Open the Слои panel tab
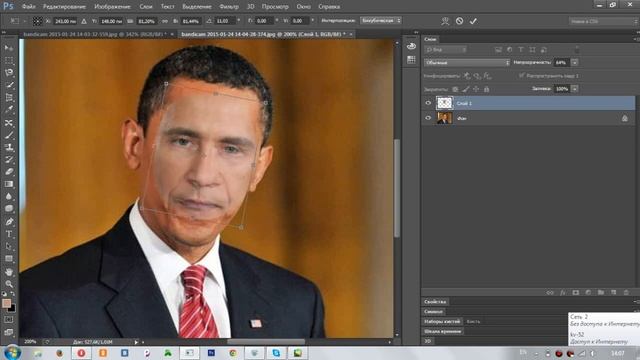640x360 pixels. (x=430, y=39)
